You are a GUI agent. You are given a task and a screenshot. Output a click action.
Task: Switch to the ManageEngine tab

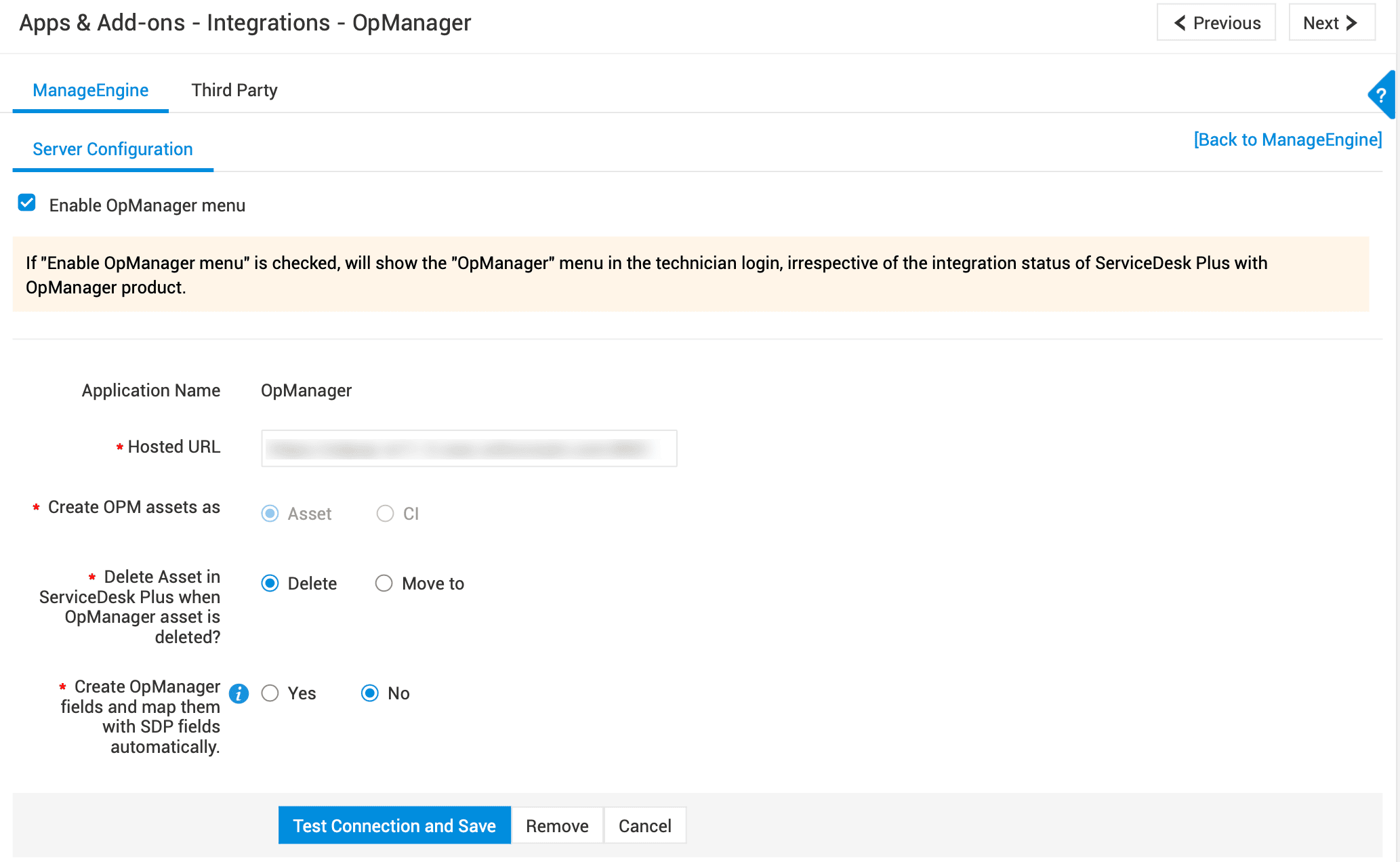[x=90, y=90]
